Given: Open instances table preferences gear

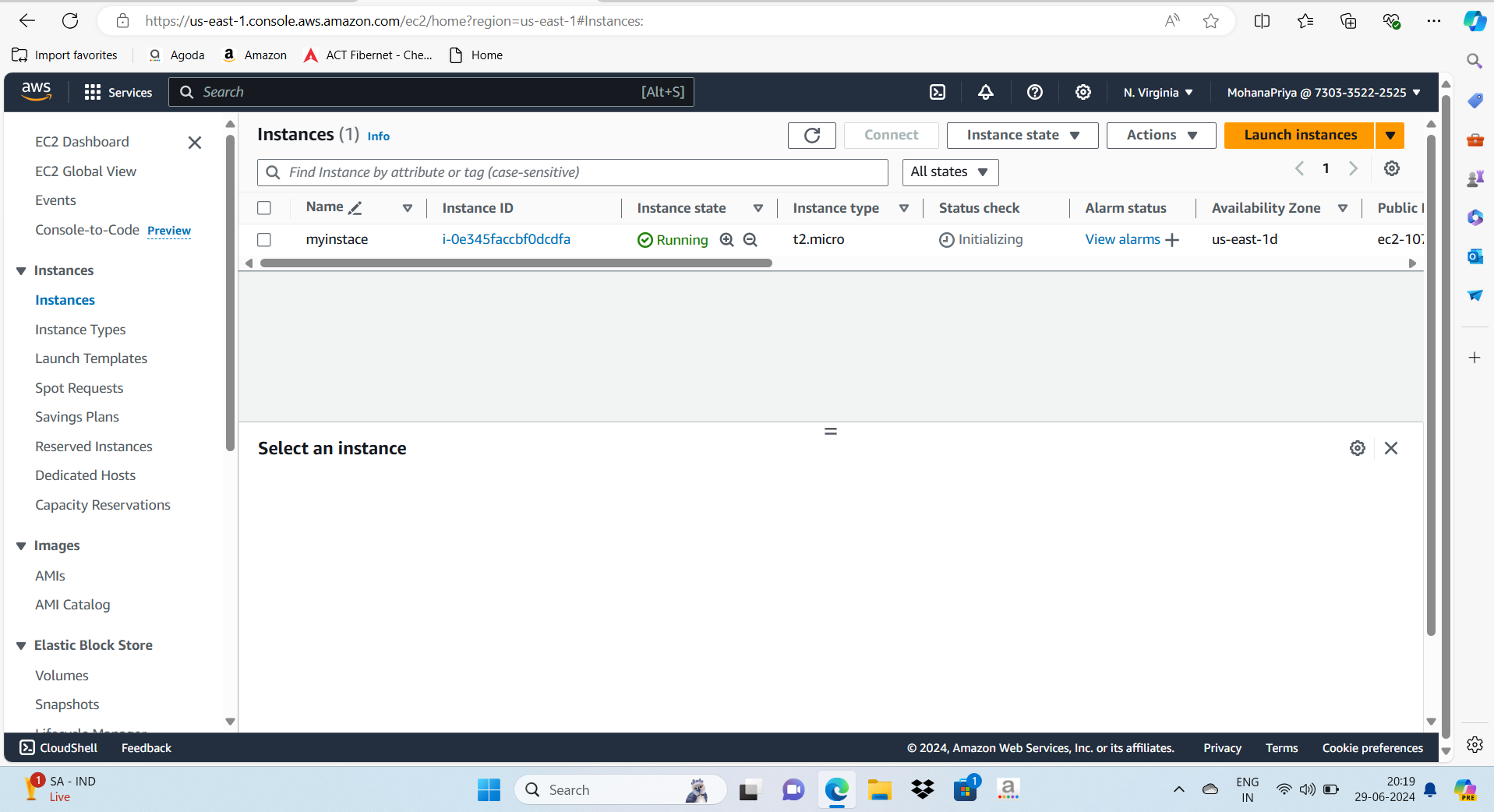Looking at the screenshot, I should click(x=1392, y=168).
